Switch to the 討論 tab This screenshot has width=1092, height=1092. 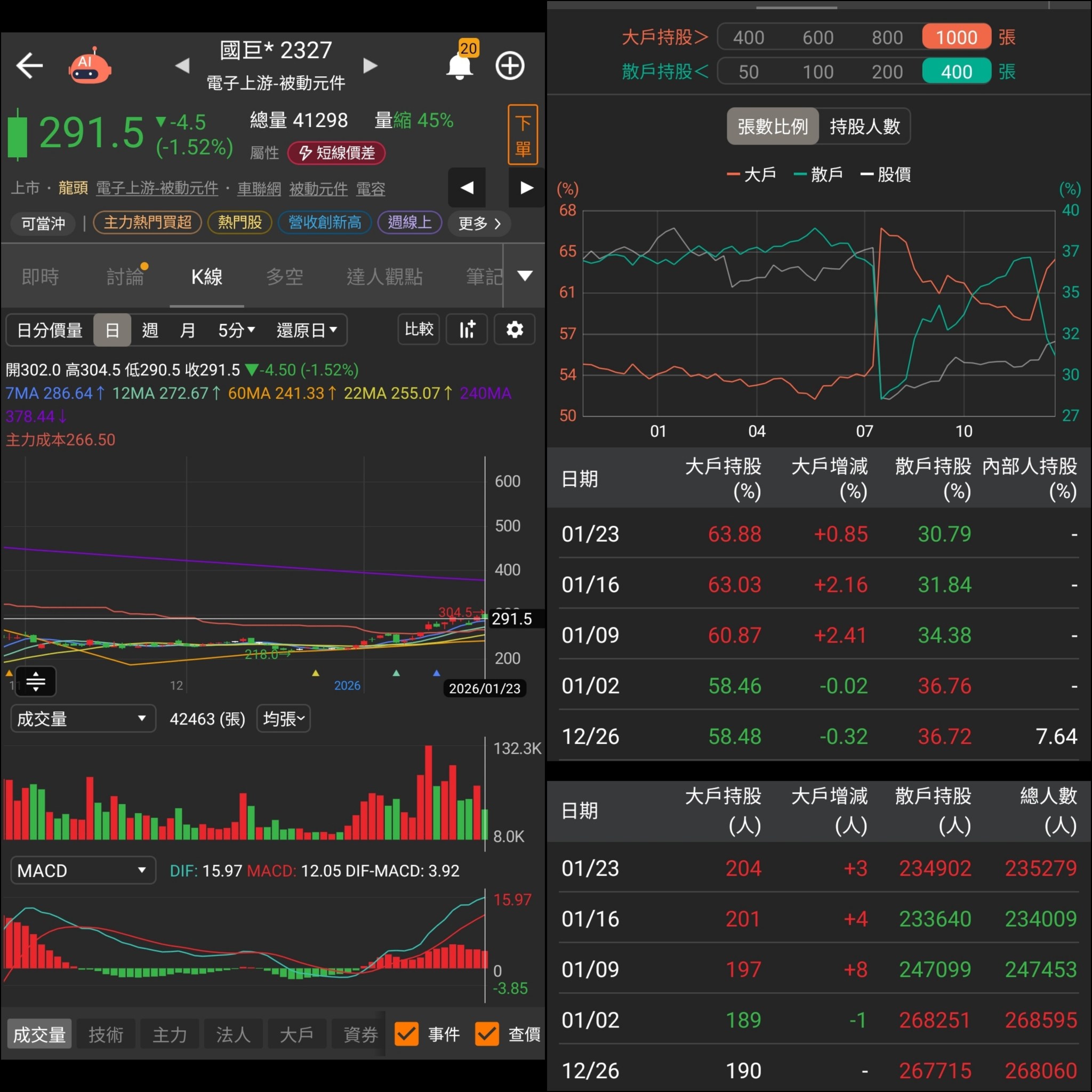pyautogui.click(x=125, y=277)
